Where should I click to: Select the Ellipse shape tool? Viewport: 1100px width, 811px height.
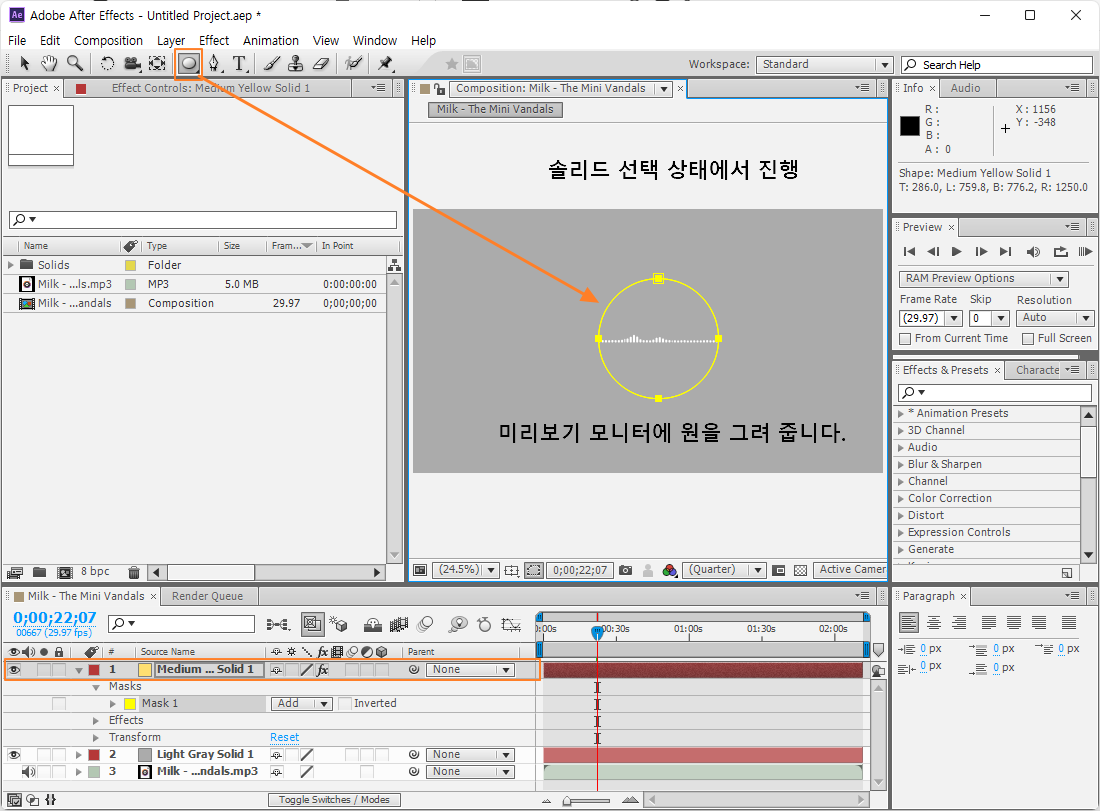pos(188,64)
